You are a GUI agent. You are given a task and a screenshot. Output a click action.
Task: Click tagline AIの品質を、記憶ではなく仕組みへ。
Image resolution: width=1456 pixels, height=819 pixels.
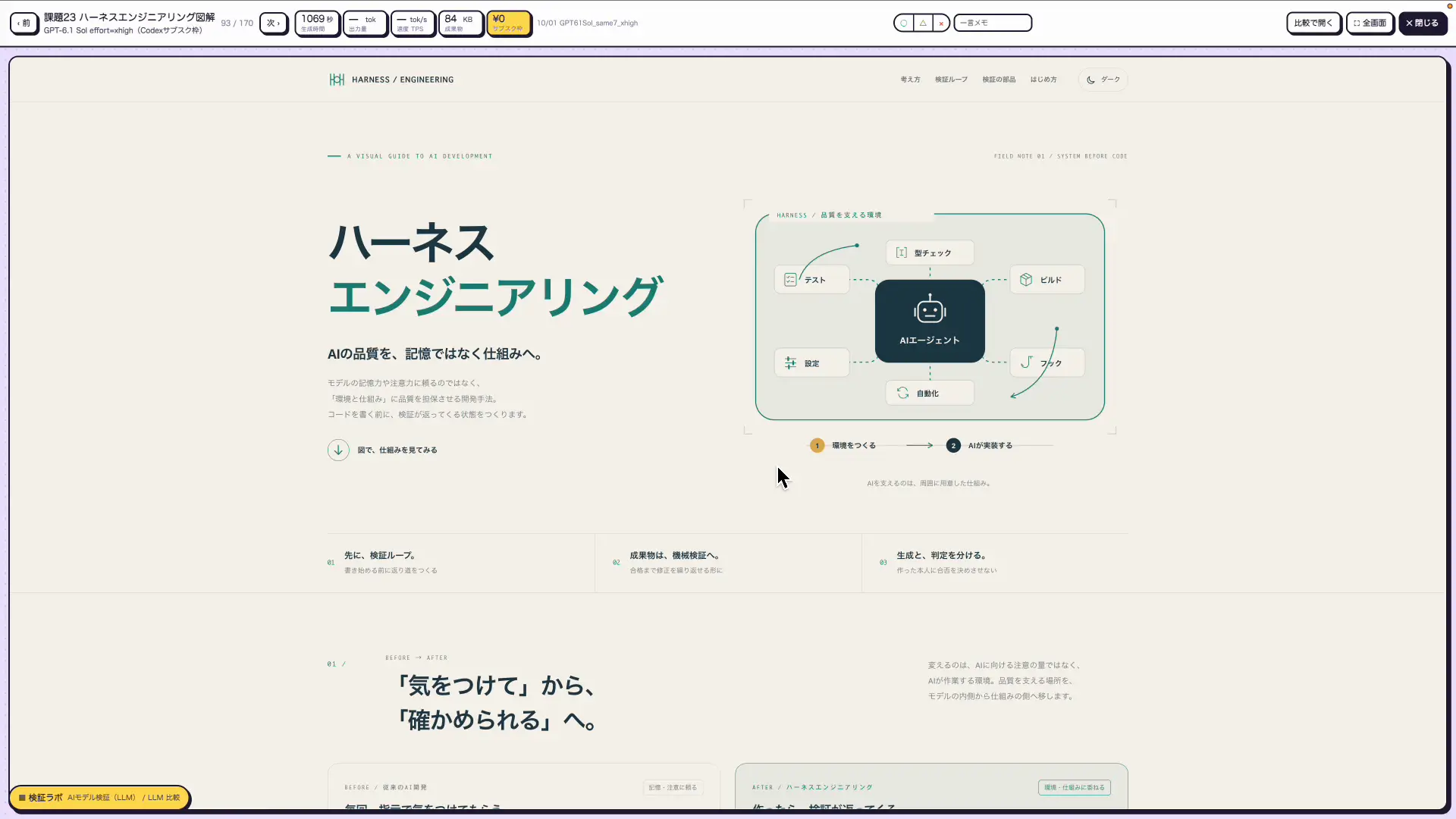(435, 353)
